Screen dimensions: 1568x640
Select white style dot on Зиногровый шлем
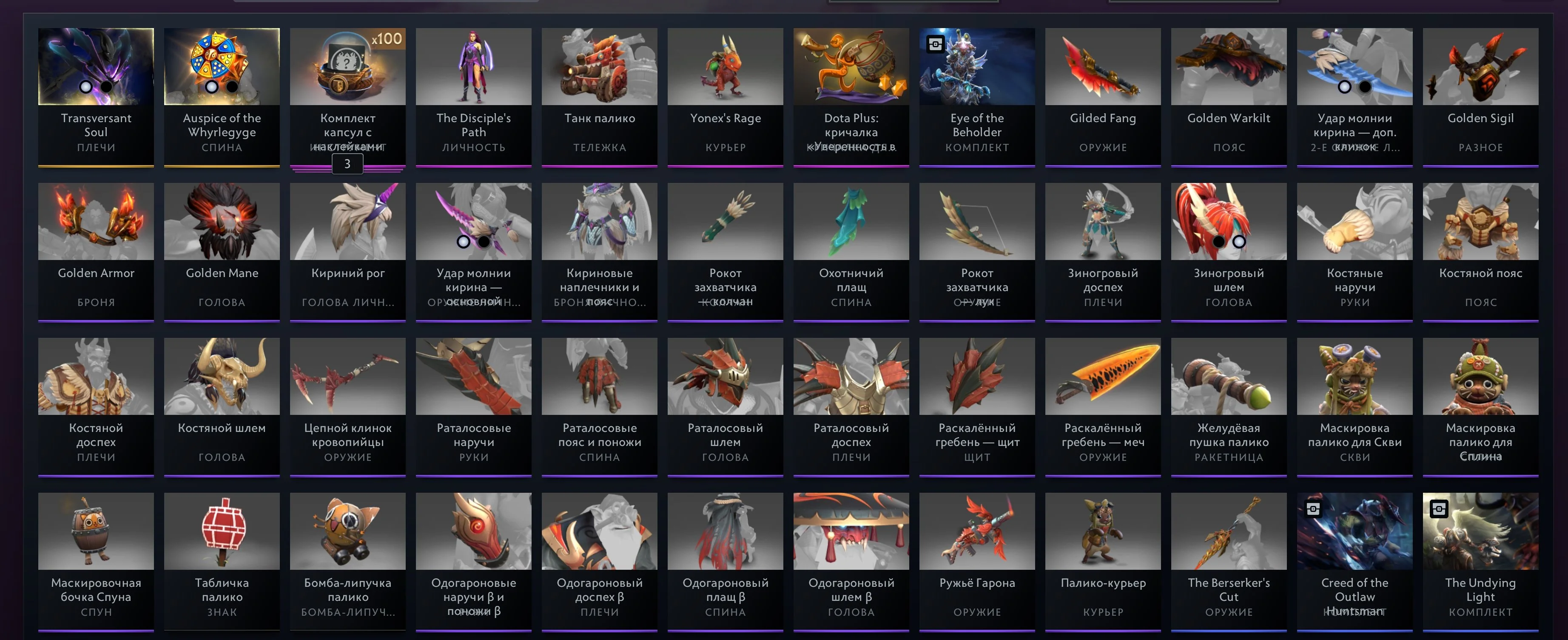tap(1239, 242)
